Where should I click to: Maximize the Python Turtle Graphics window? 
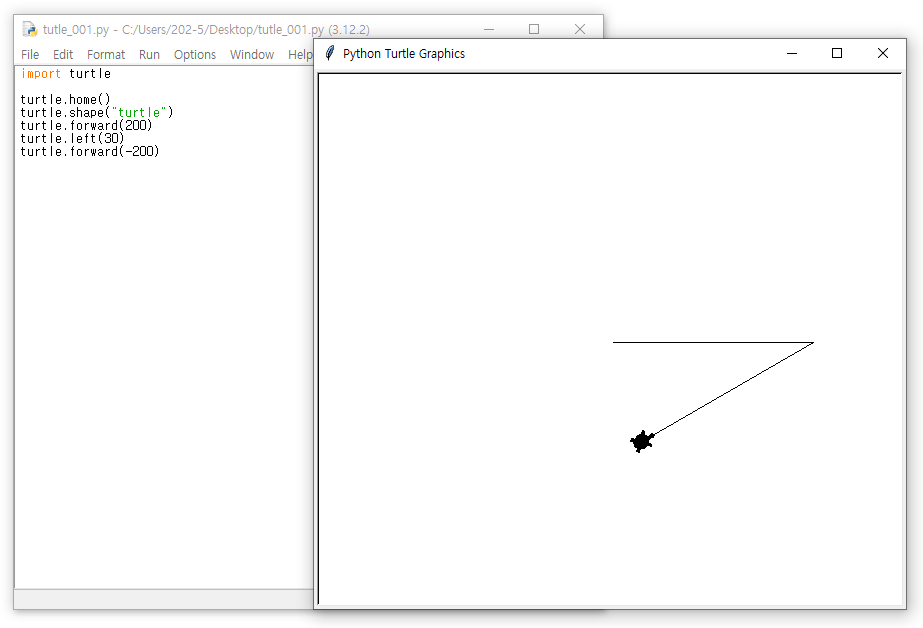[836, 54]
